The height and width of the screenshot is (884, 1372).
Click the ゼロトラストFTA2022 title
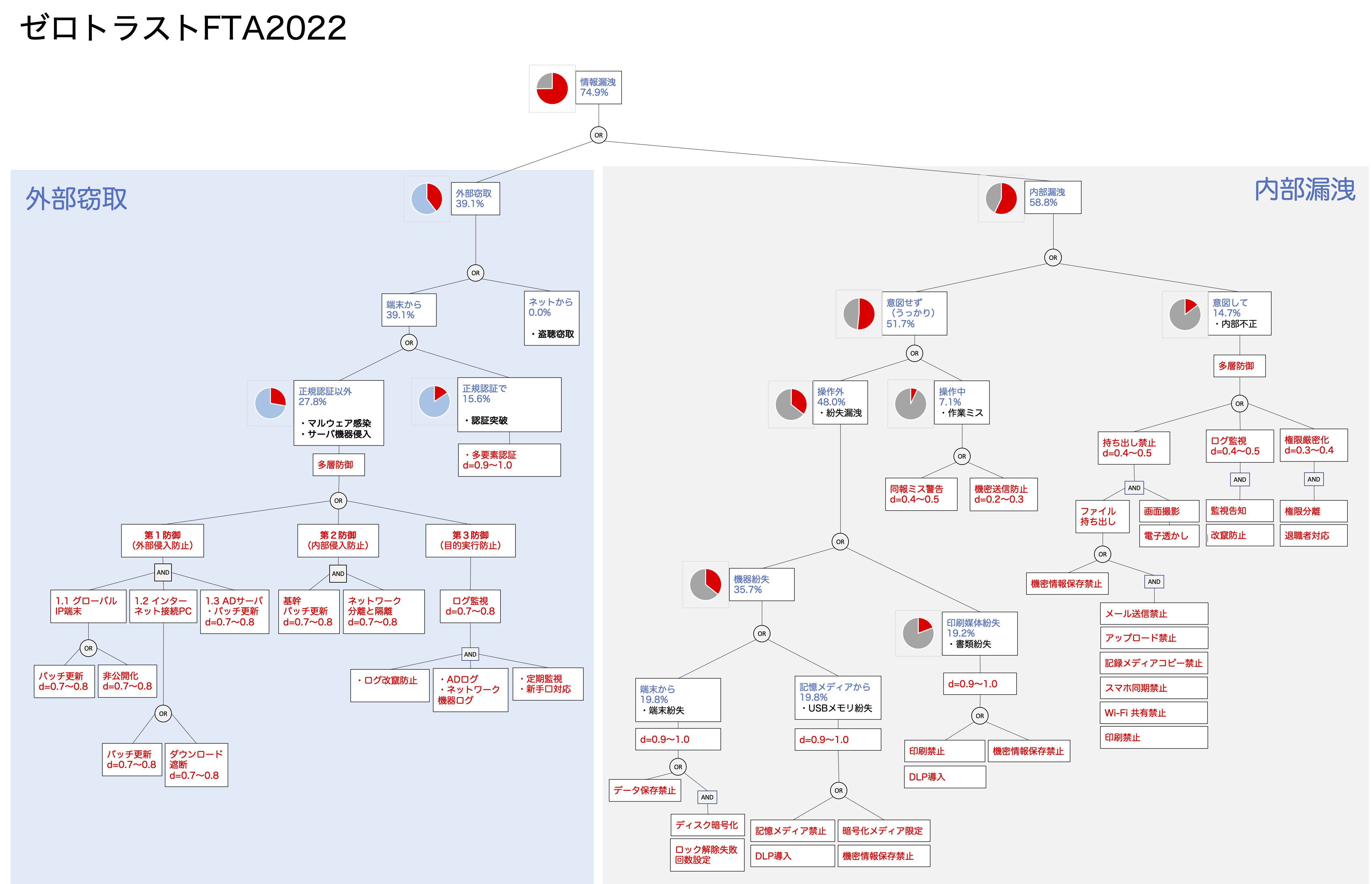(x=183, y=27)
